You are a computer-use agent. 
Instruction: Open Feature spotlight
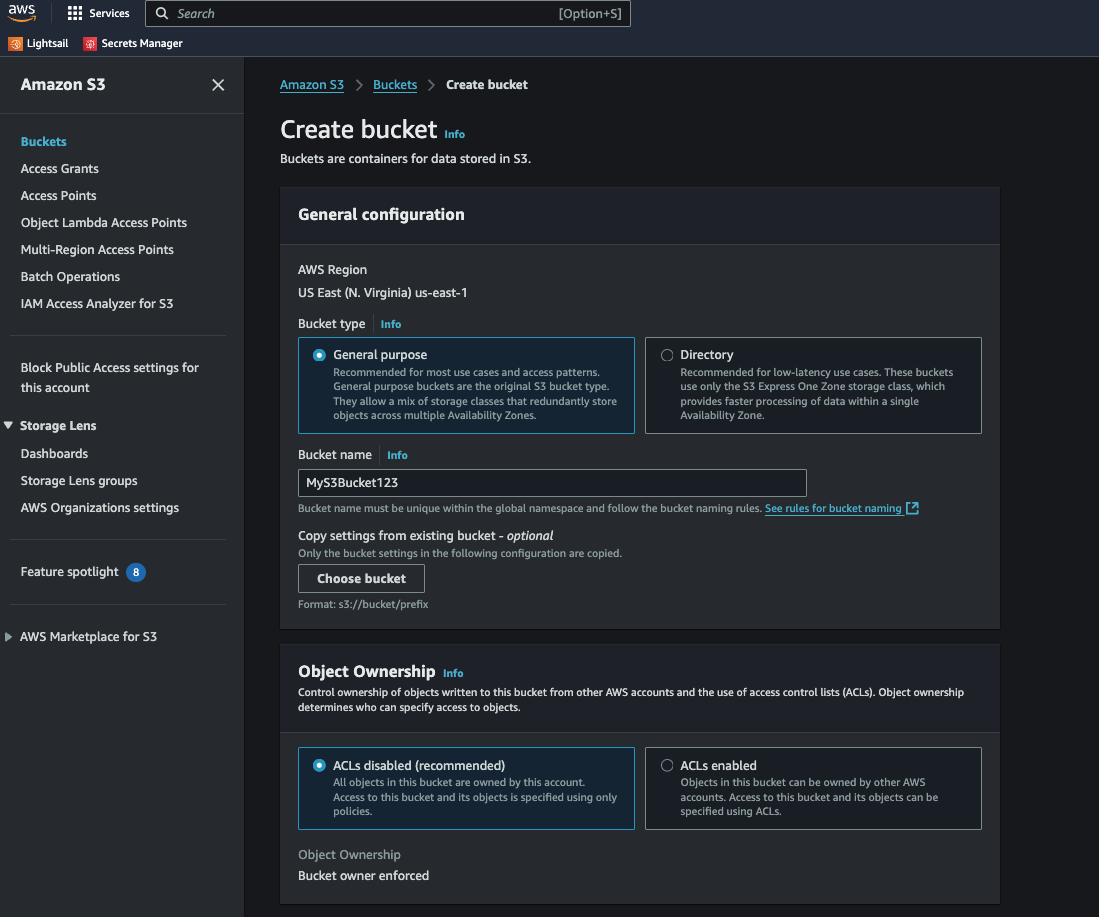pyautogui.click(x=69, y=572)
